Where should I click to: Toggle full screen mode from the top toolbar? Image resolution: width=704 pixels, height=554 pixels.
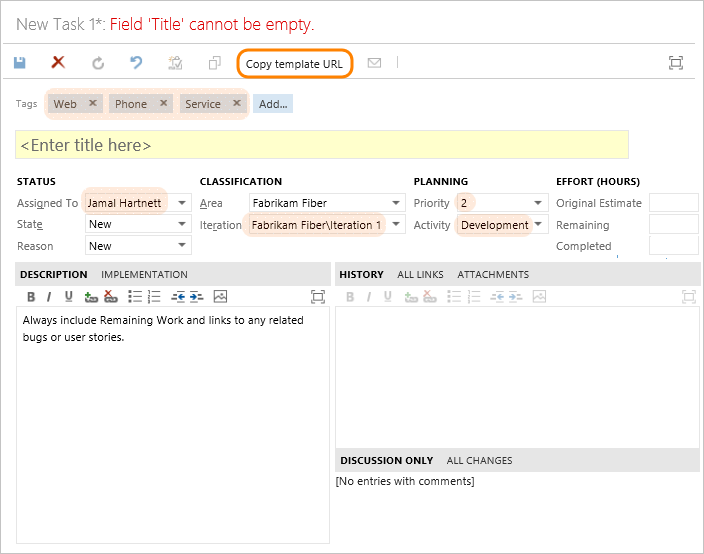676,63
